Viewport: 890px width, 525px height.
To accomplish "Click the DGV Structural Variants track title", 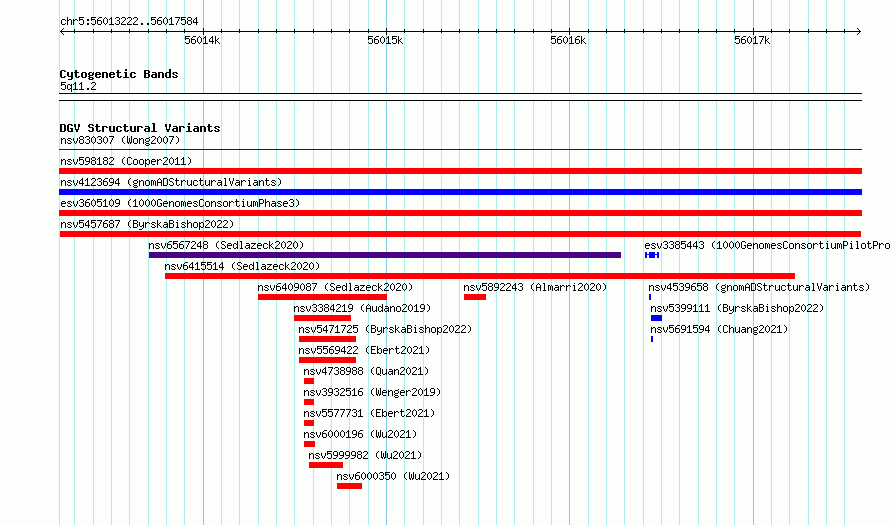I will [x=140, y=128].
